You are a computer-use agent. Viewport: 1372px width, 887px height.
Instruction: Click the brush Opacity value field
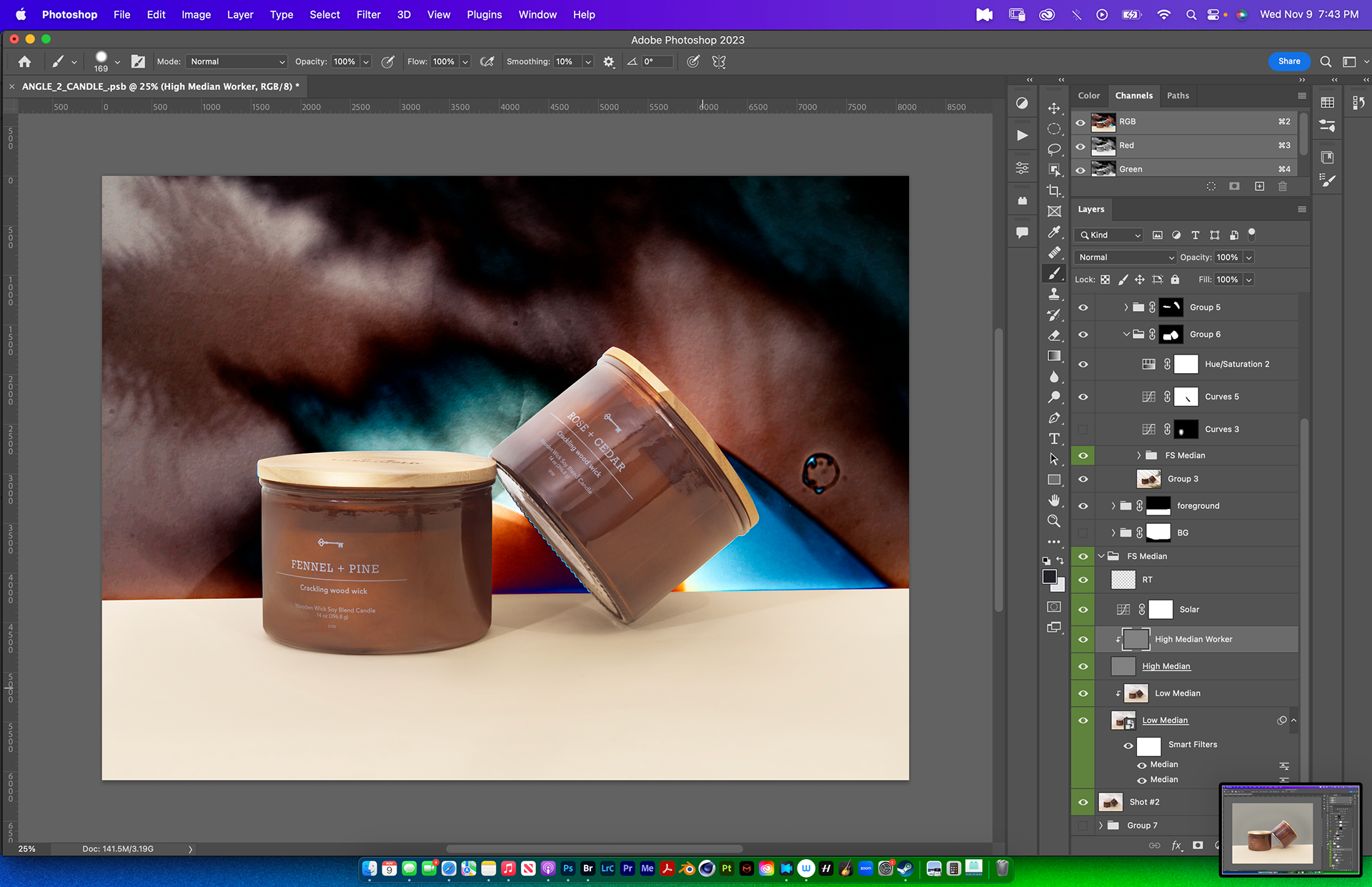[x=344, y=61]
